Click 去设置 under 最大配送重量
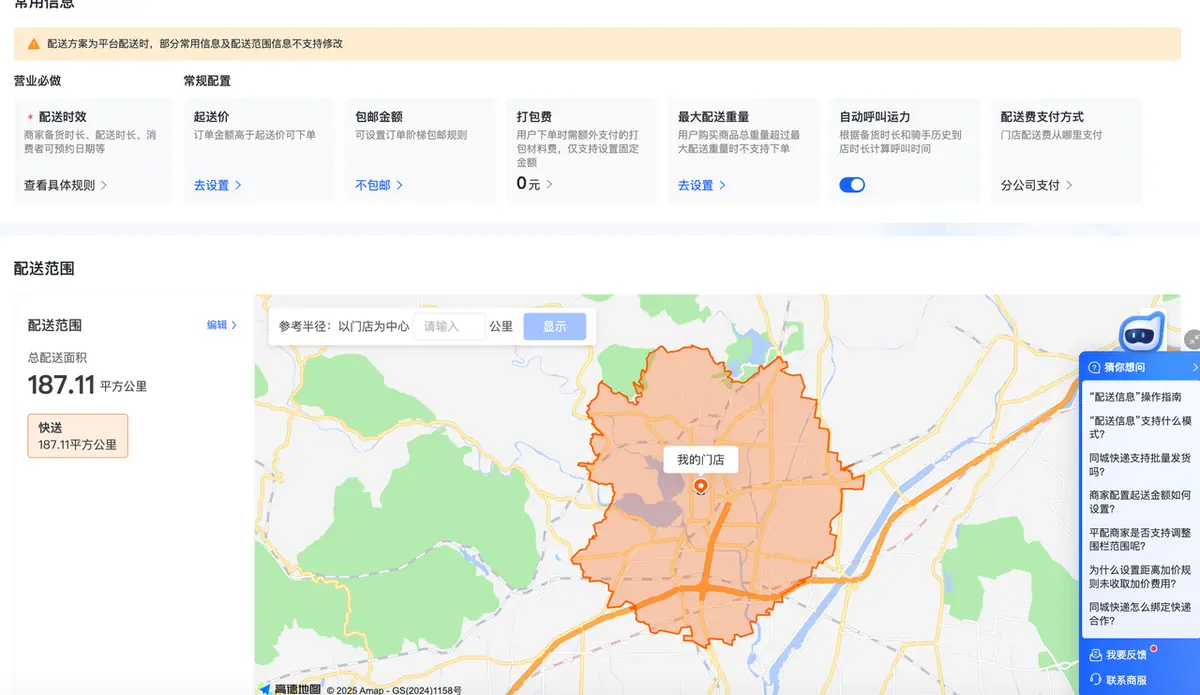The height and width of the screenshot is (695, 1200). (702, 185)
